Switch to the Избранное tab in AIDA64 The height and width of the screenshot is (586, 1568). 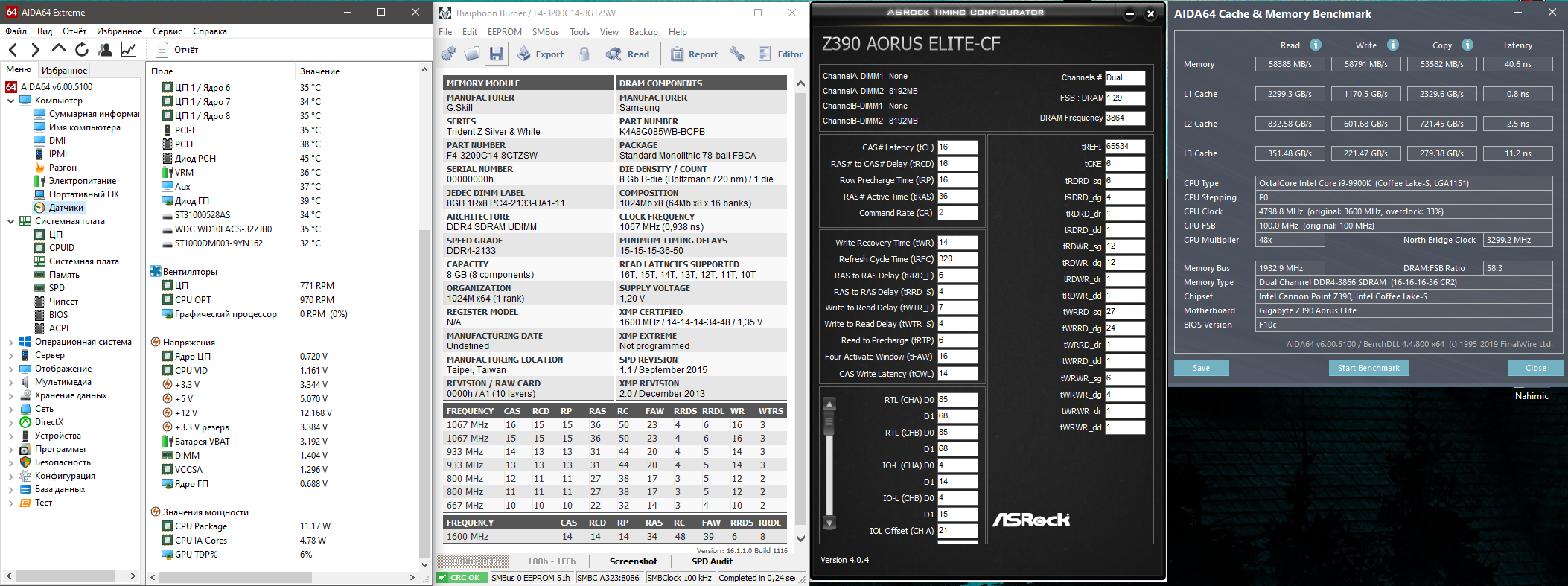pos(65,71)
